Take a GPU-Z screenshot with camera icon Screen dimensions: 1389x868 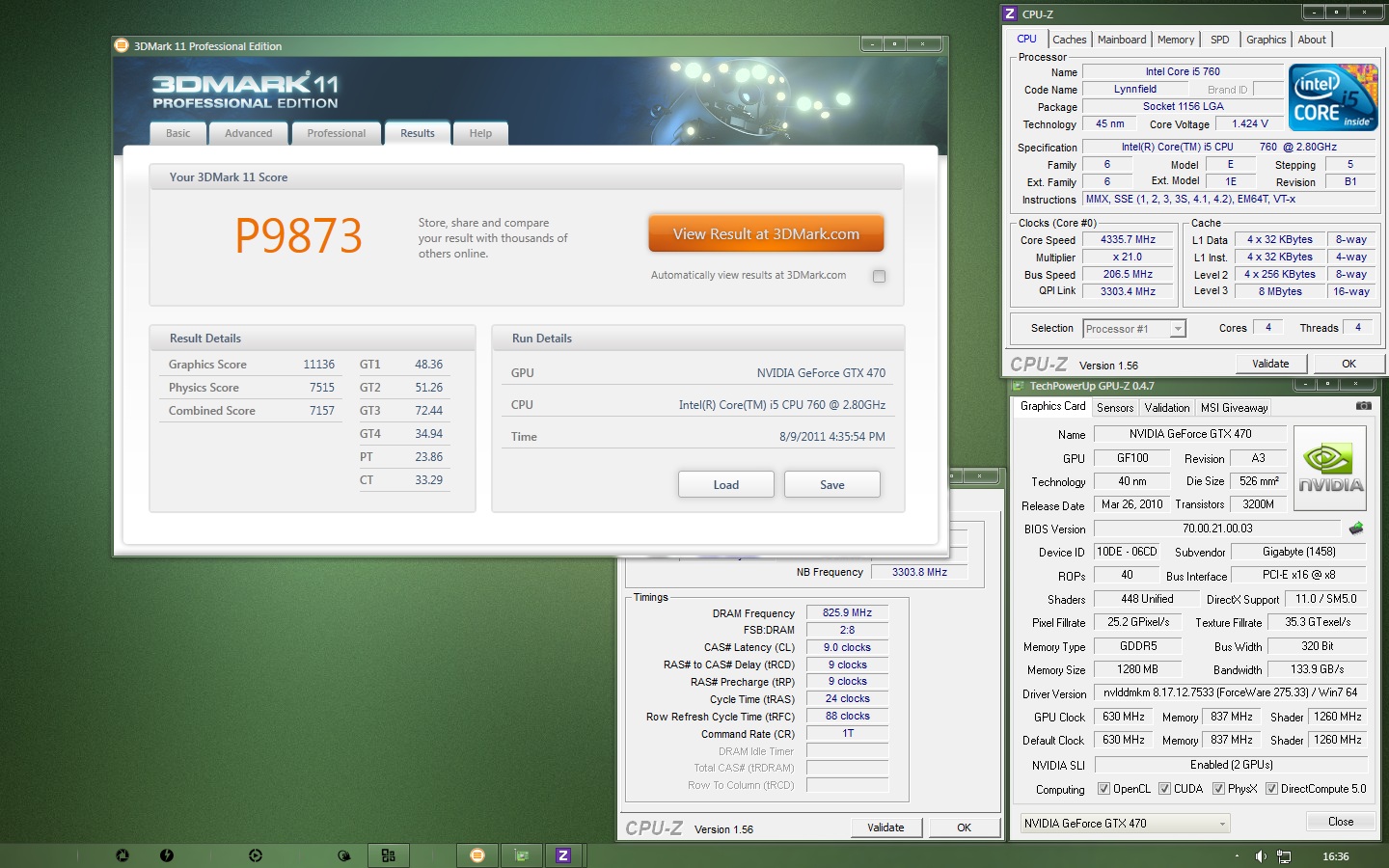(1363, 406)
